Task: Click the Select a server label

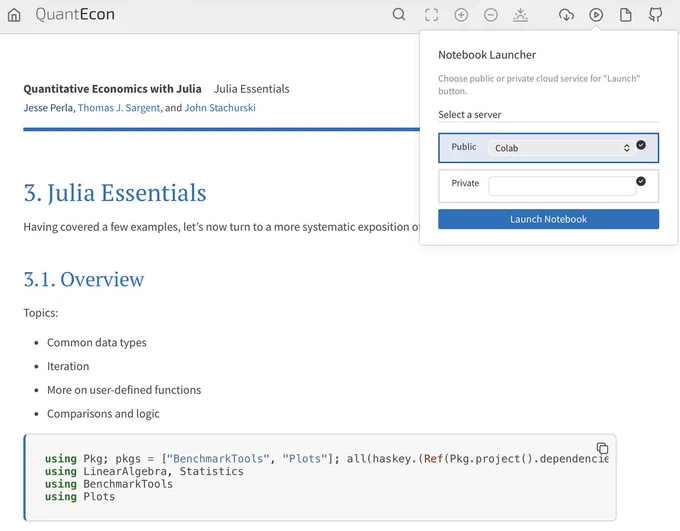Action: coord(470,115)
